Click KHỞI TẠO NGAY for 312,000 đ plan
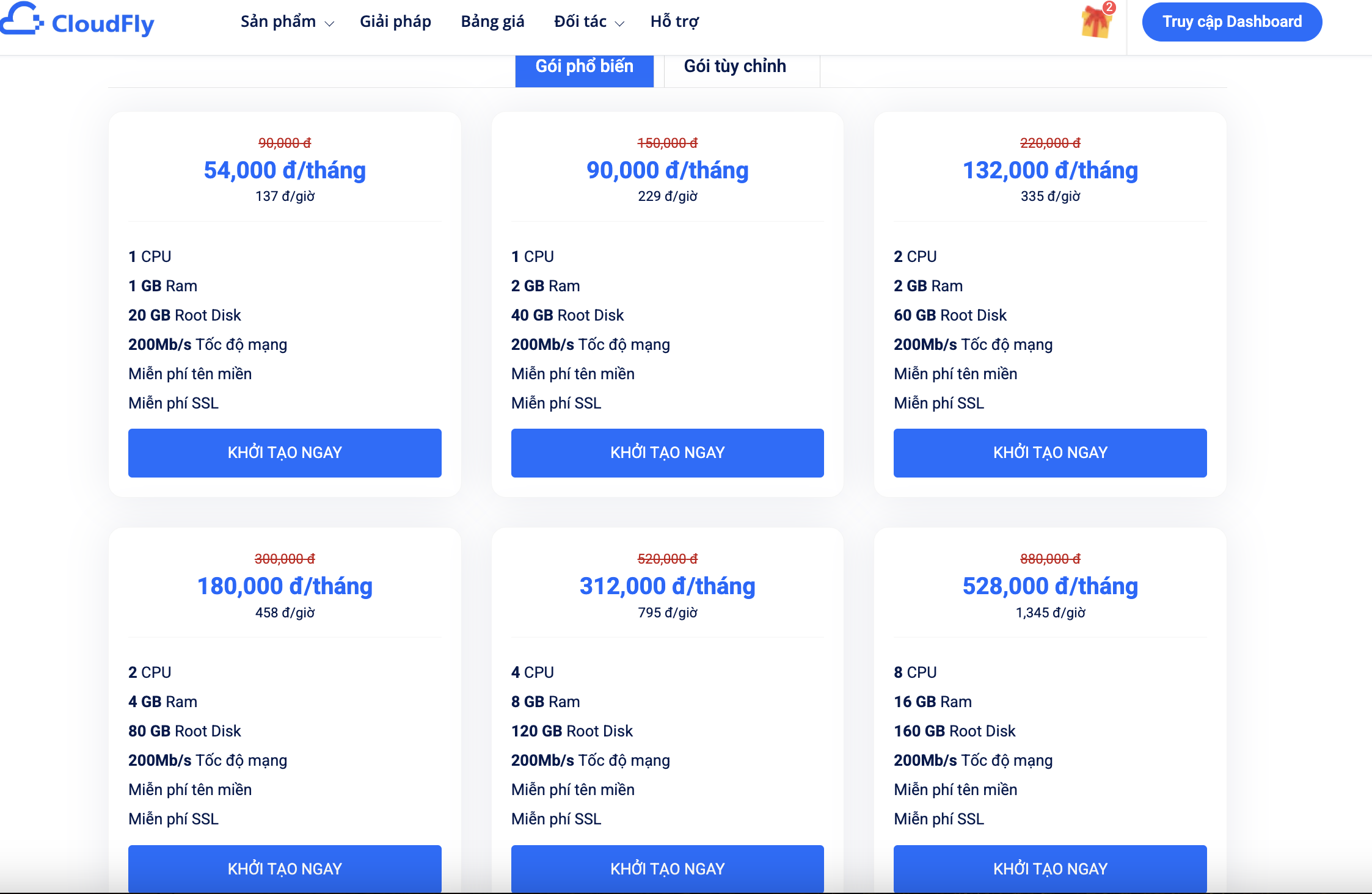Image resolution: width=1372 pixels, height=894 pixels. (668, 868)
